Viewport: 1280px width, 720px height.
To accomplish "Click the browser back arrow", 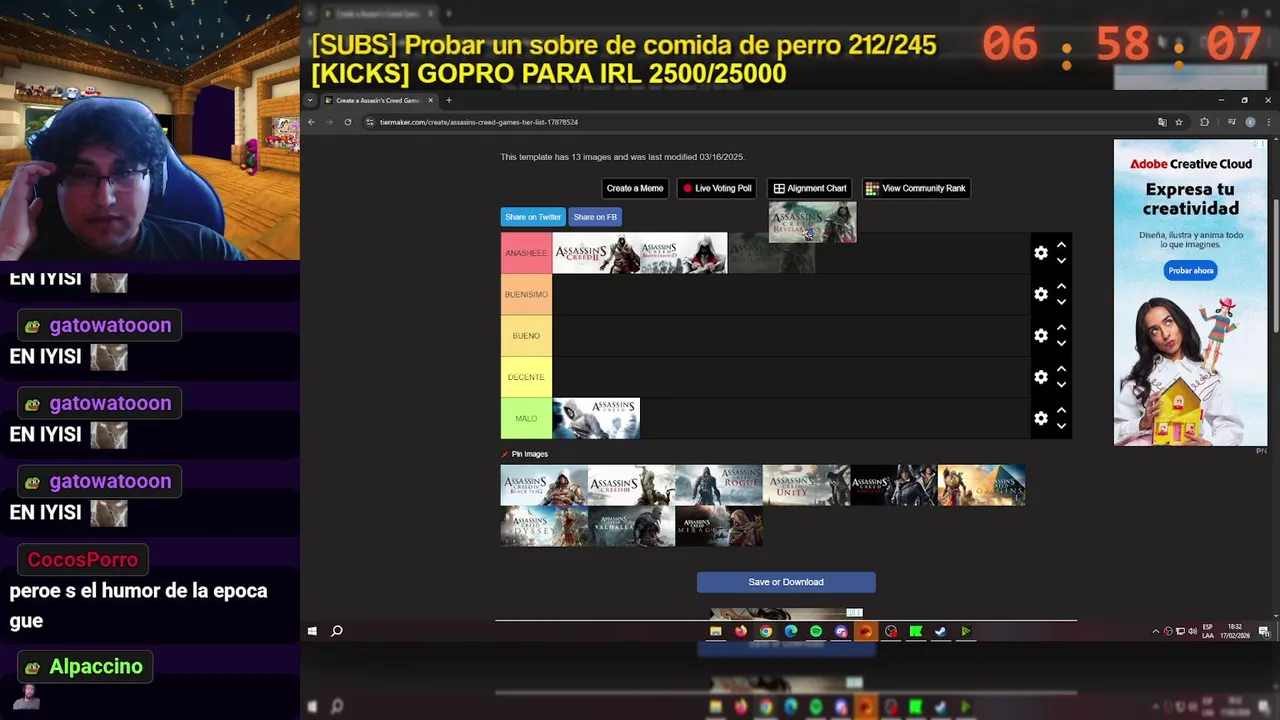I will pyautogui.click(x=311, y=122).
